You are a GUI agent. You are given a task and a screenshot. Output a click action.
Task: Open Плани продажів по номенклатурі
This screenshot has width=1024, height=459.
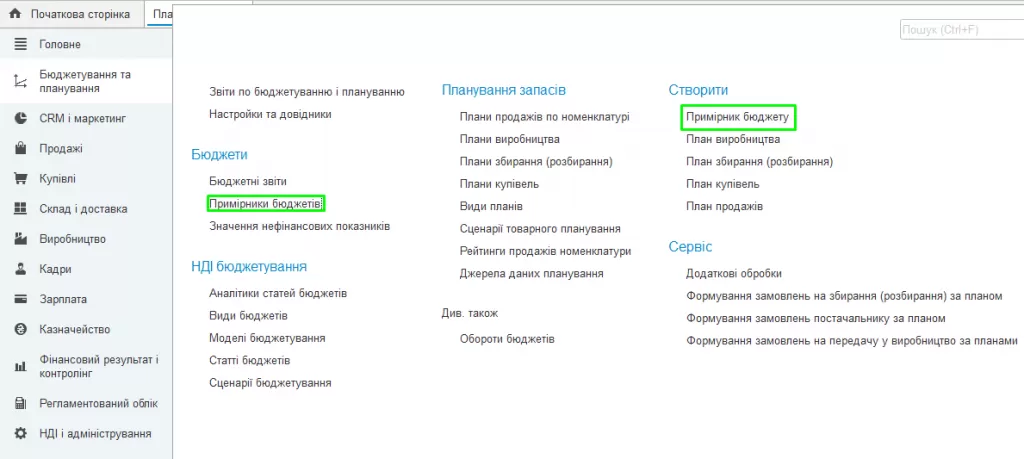click(545, 117)
